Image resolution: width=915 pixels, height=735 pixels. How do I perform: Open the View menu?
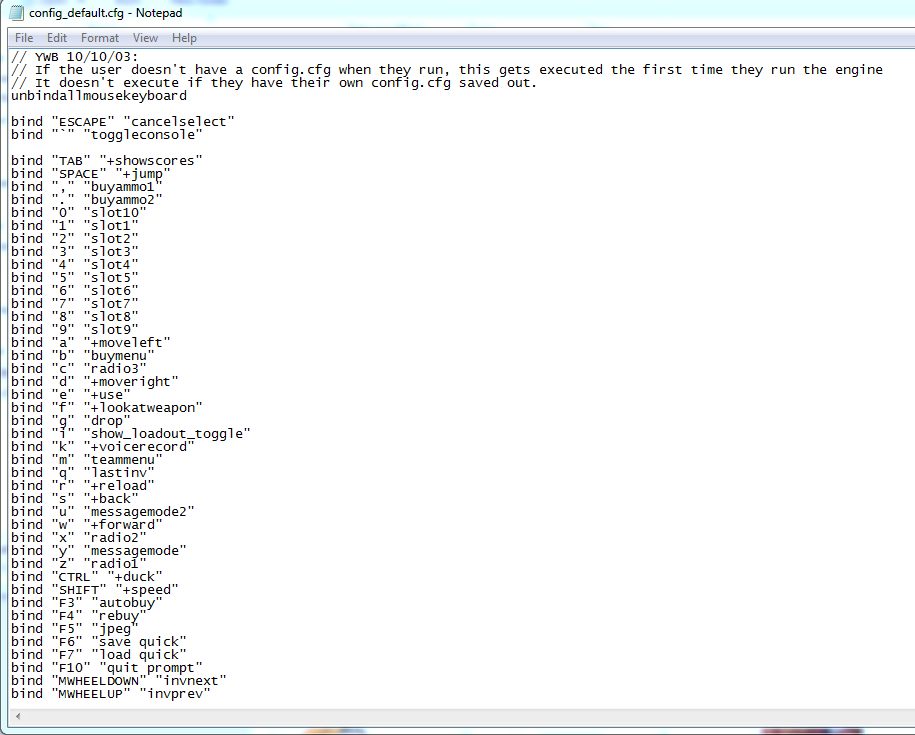(x=145, y=38)
